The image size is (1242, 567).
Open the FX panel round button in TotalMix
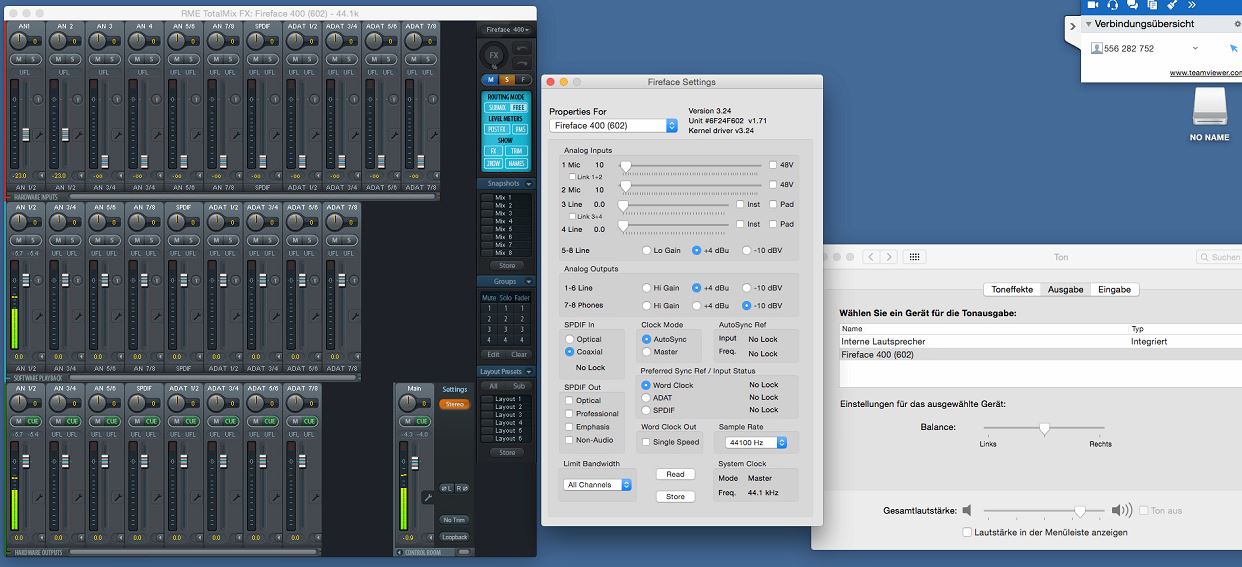(493, 55)
